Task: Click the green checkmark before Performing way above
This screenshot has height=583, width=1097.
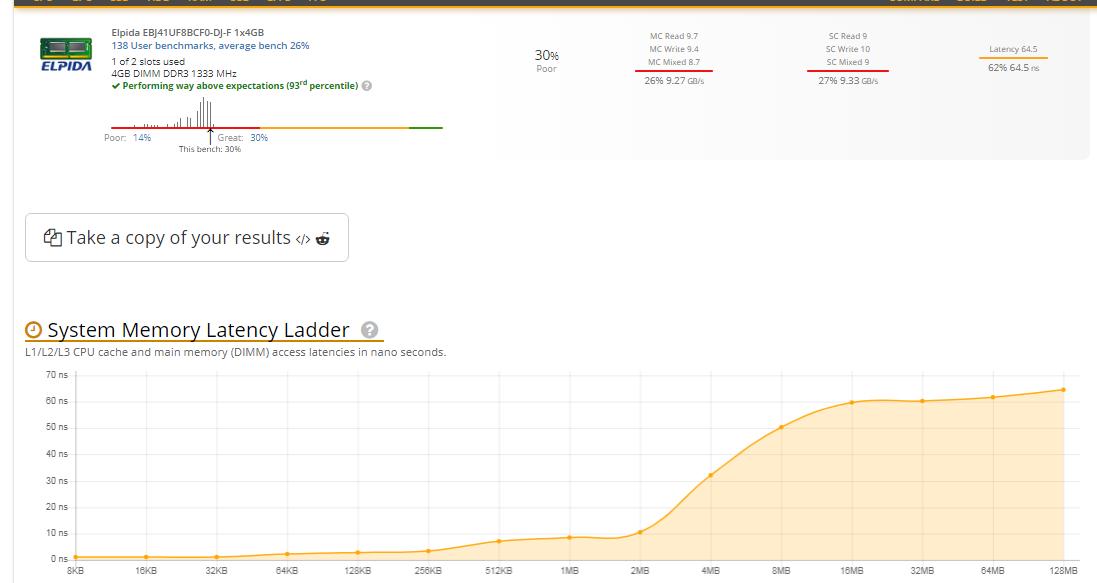Action: pos(115,86)
